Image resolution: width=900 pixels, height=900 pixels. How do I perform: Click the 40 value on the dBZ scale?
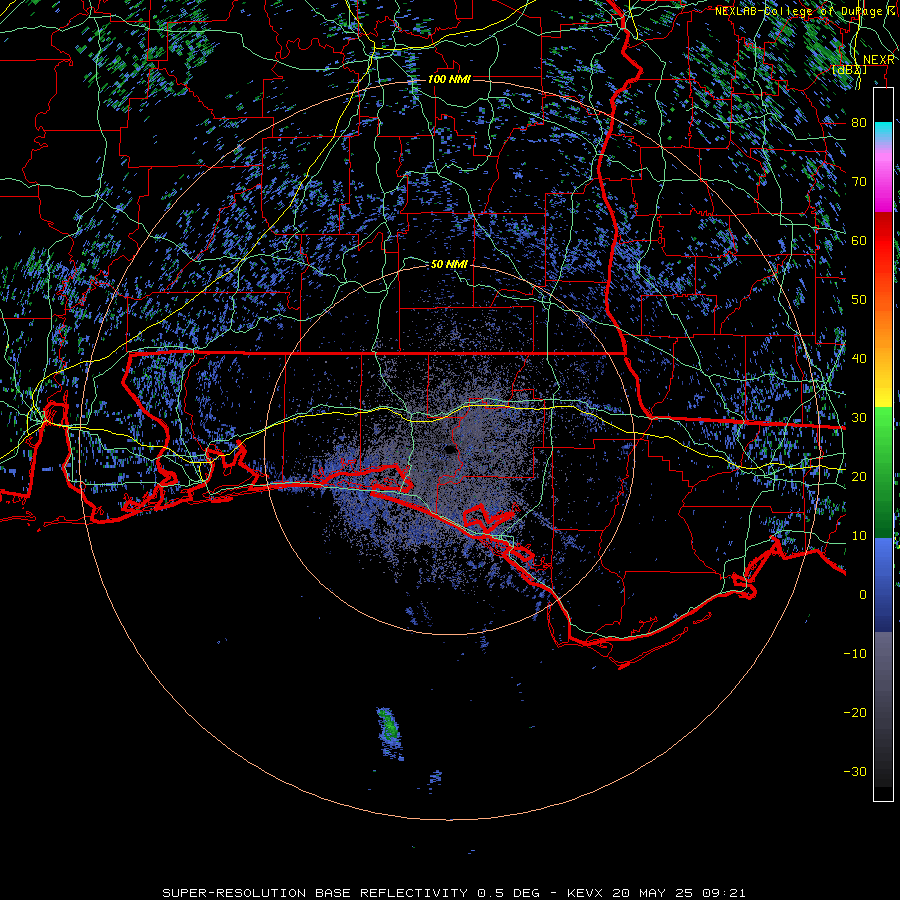[x=859, y=358]
